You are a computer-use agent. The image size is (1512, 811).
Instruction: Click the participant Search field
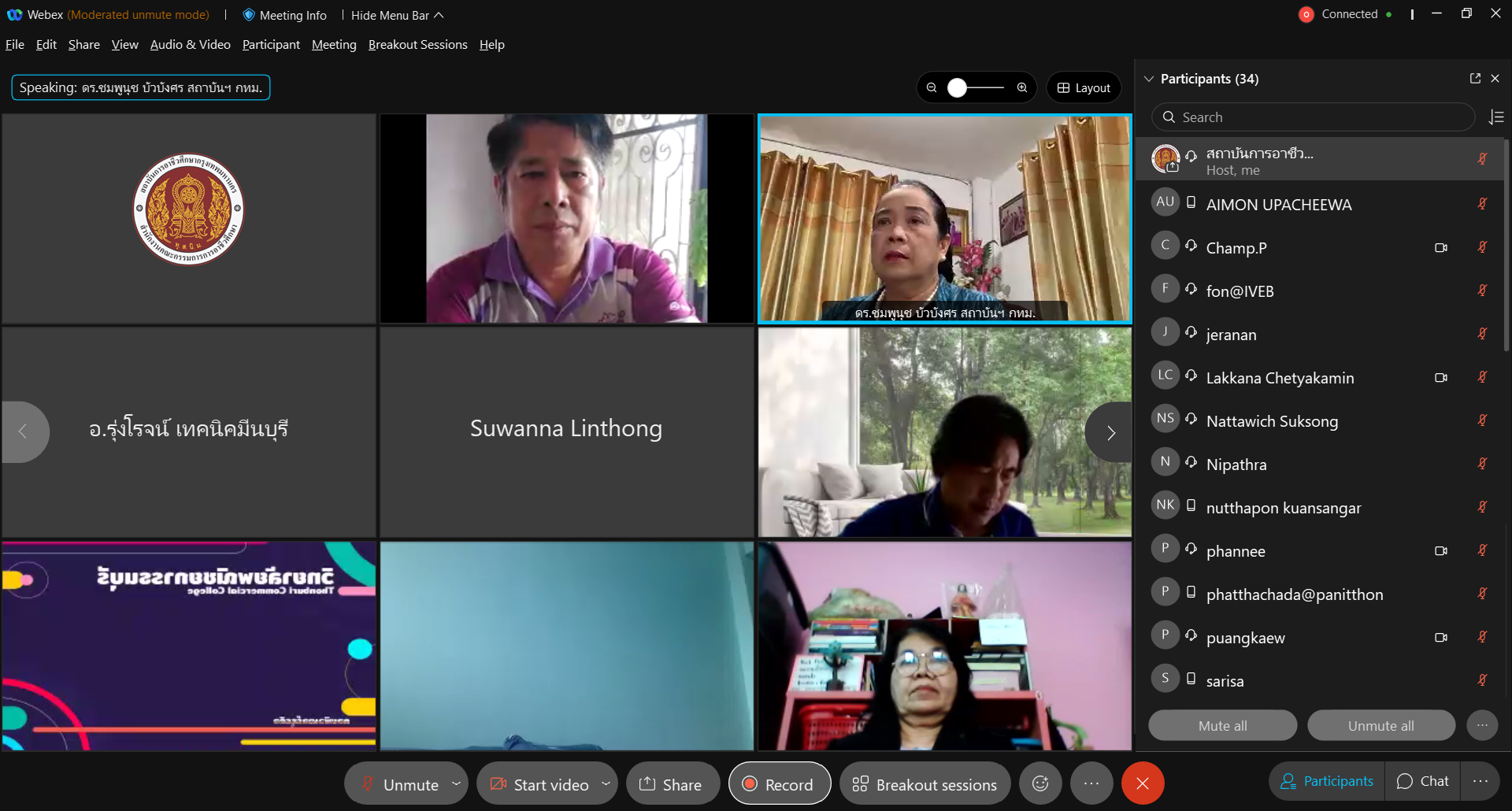coord(1314,117)
